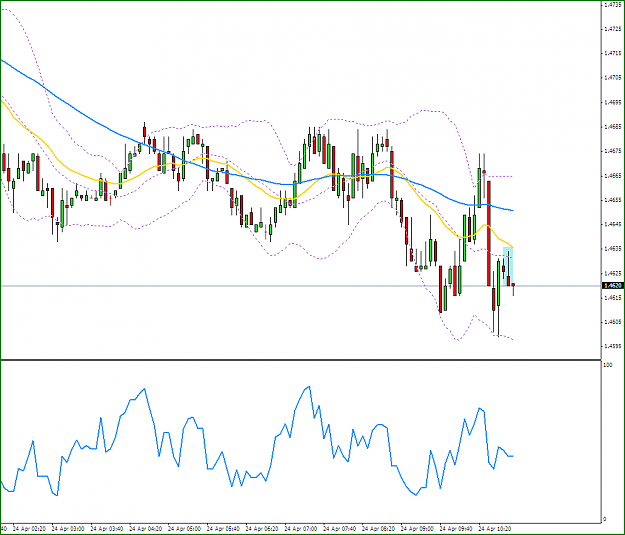Click the 24 Apr 05:40 time label
Viewport: 625px width, 535px height.
[223, 529]
